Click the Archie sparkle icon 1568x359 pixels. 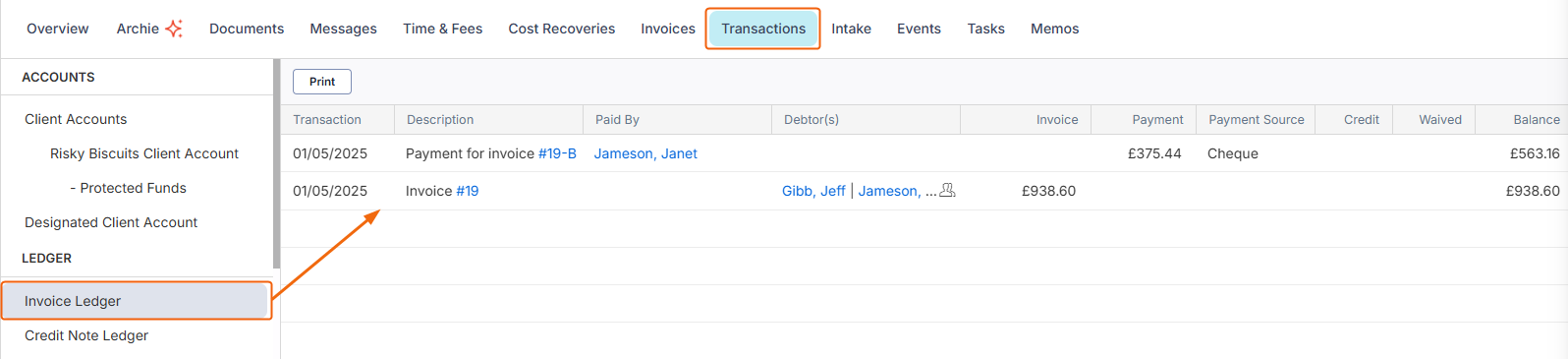pos(174,29)
